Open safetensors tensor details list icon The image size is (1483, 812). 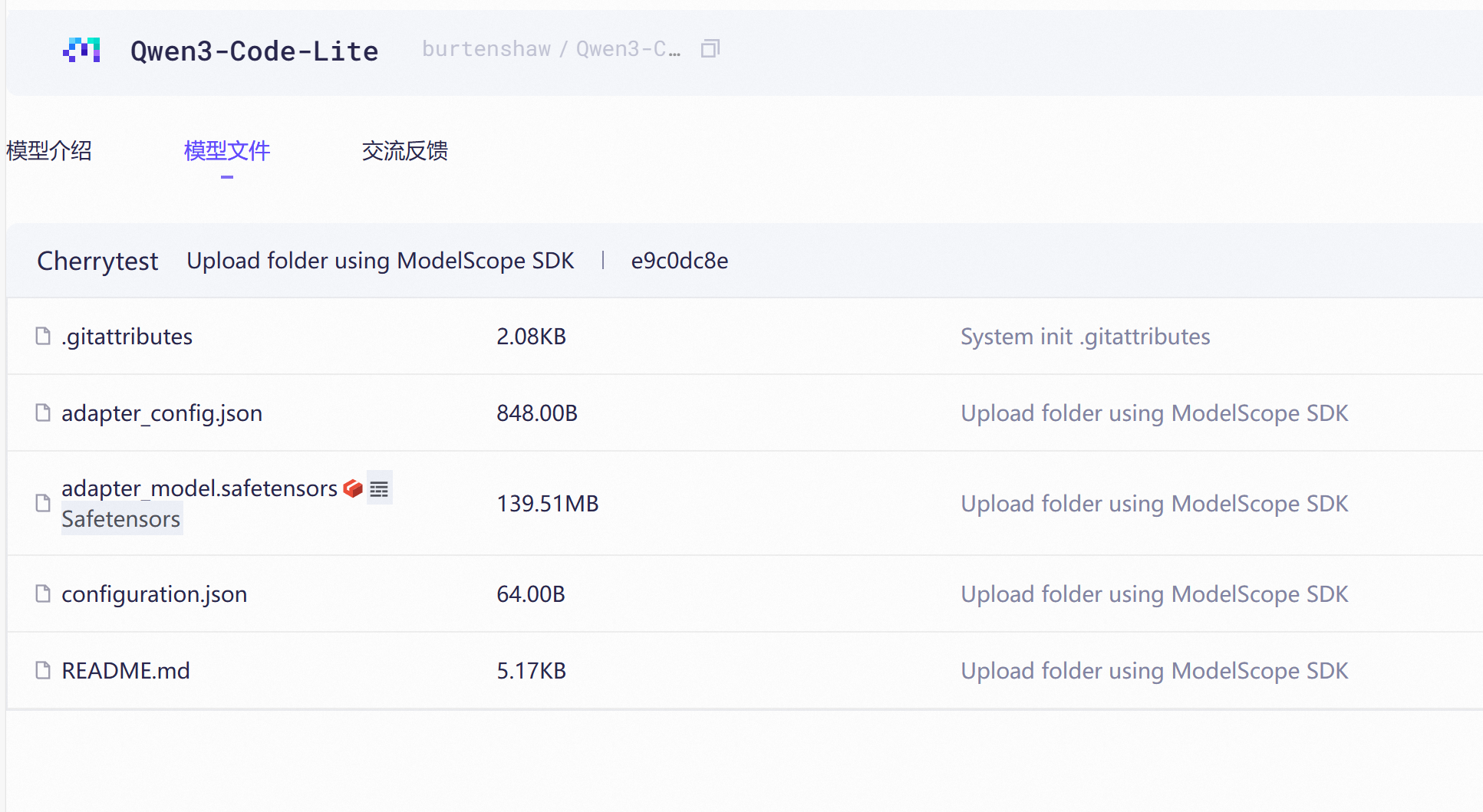click(379, 488)
